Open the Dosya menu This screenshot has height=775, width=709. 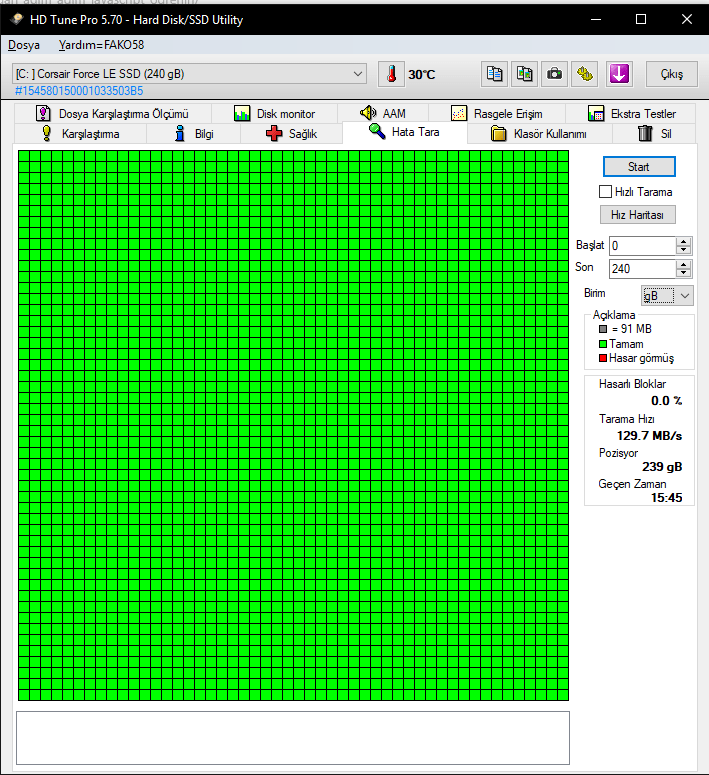click(24, 45)
